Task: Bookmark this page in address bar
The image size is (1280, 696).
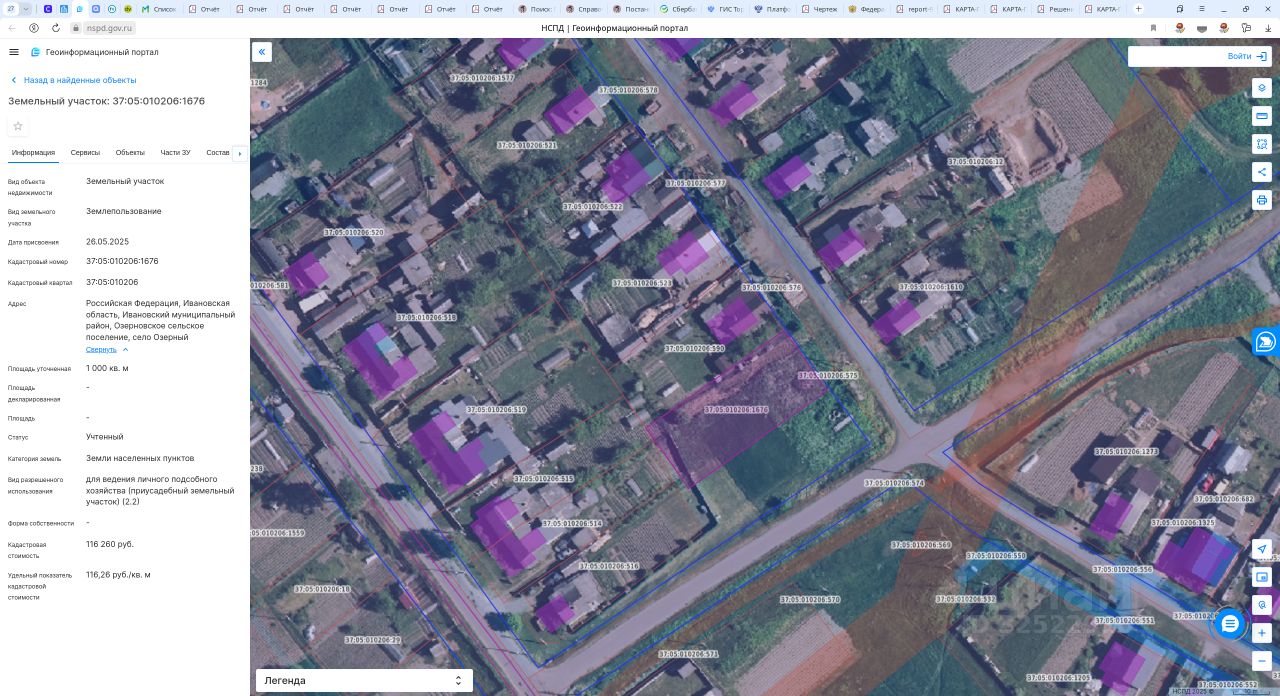Action: pyautogui.click(x=1153, y=28)
